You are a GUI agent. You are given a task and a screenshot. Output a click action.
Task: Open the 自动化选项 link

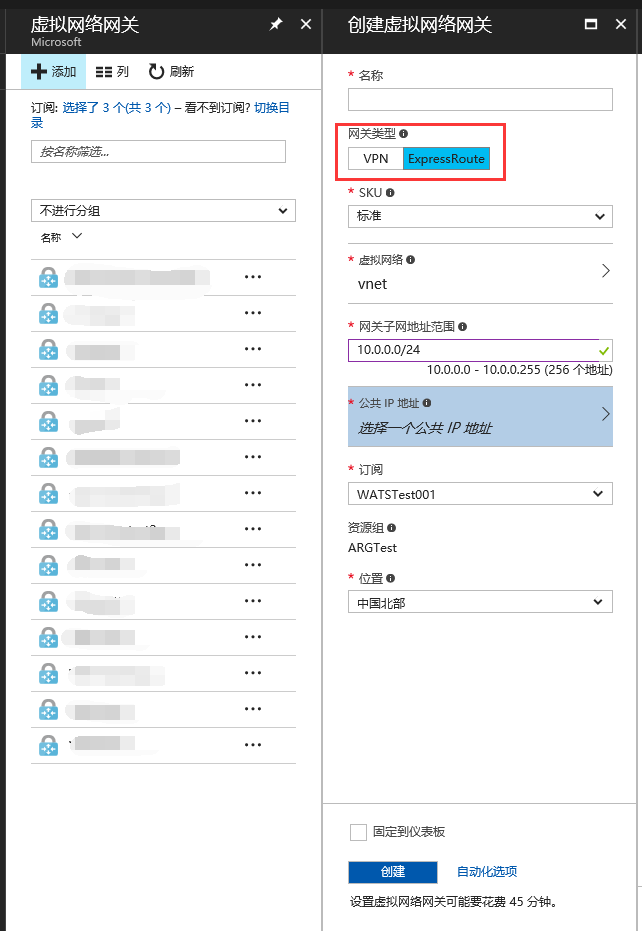(487, 872)
